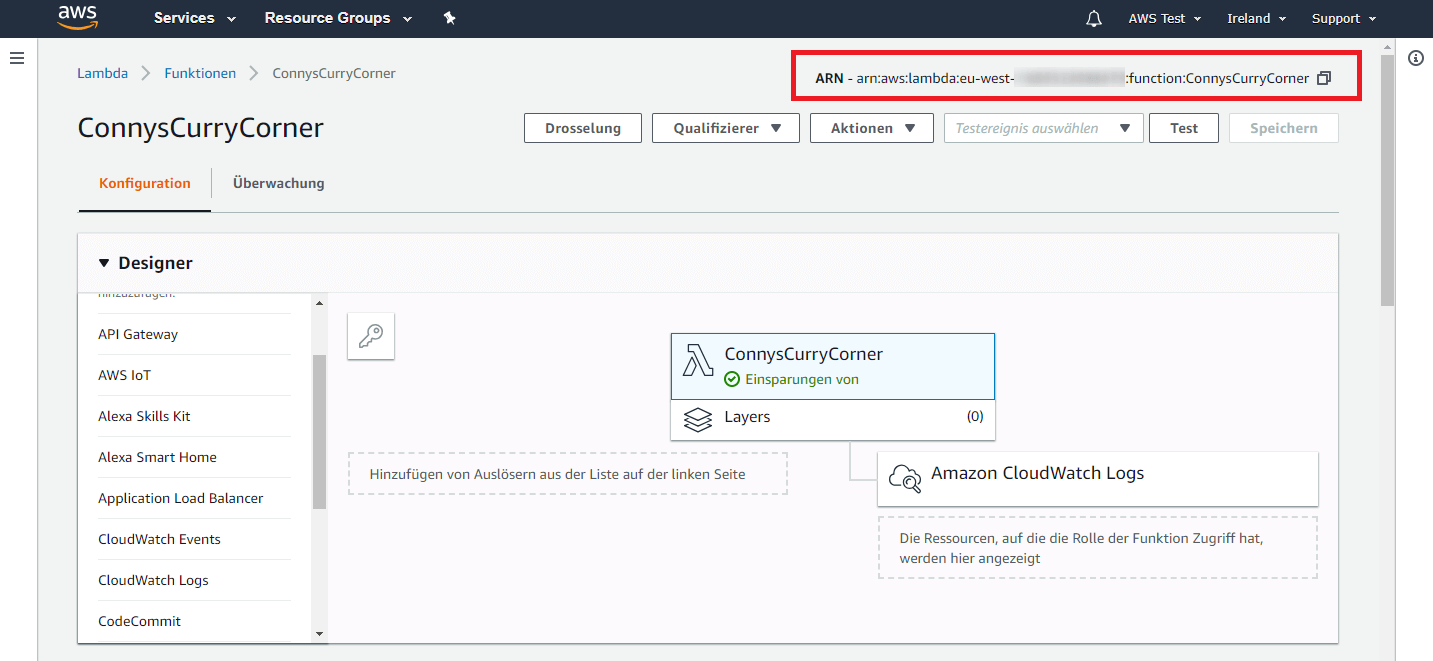Open the Qualifizierer dropdown
The image size is (1433, 661).
pos(725,128)
